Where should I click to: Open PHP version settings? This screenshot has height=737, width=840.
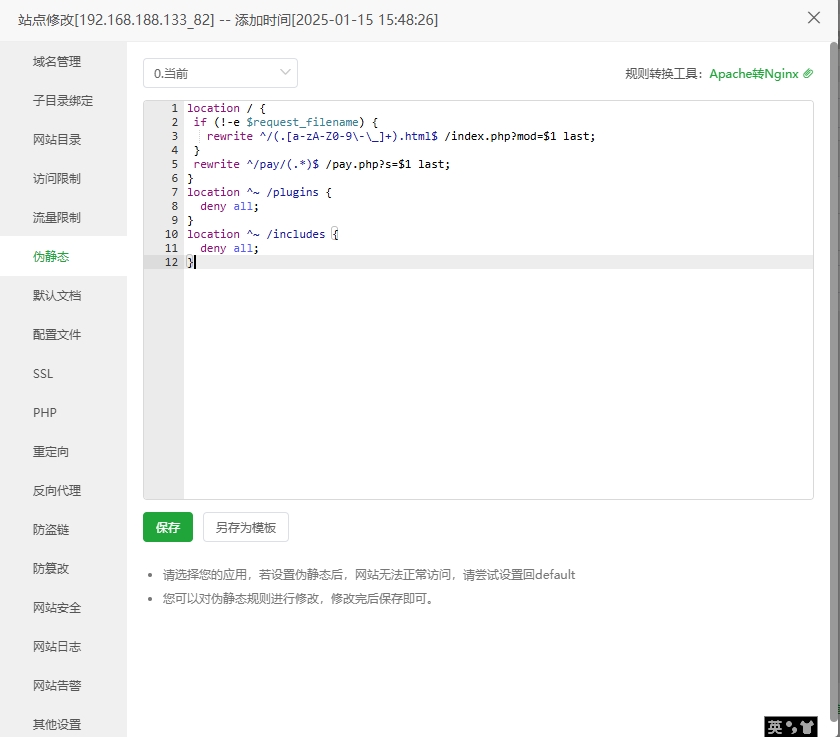[45, 412]
